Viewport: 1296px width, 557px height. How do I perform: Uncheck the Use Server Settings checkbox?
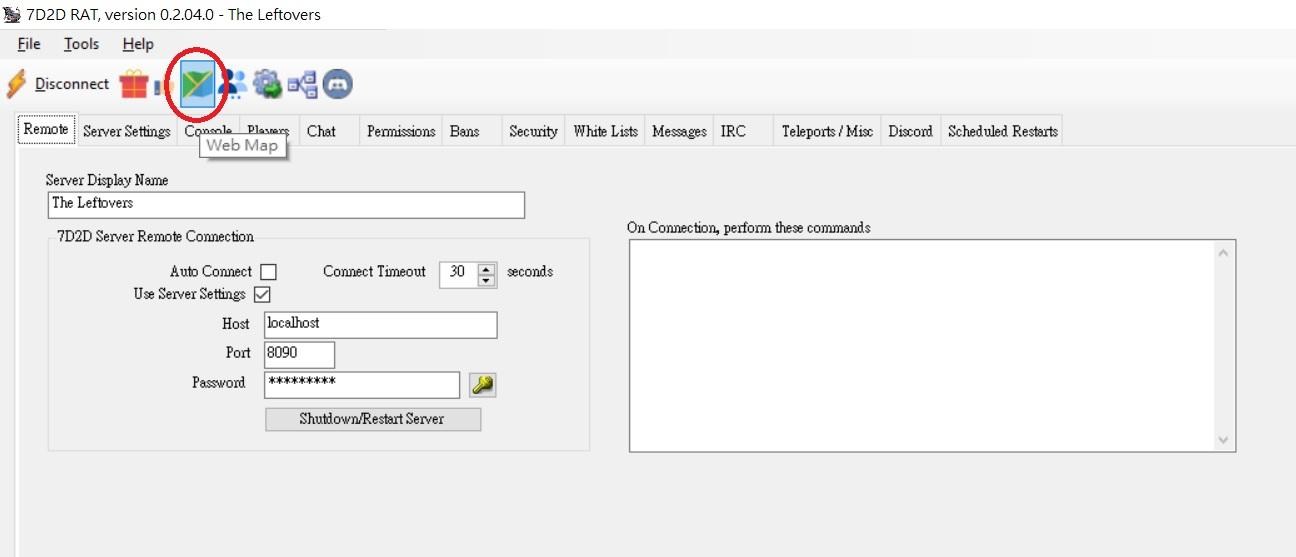click(x=262, y=294)
